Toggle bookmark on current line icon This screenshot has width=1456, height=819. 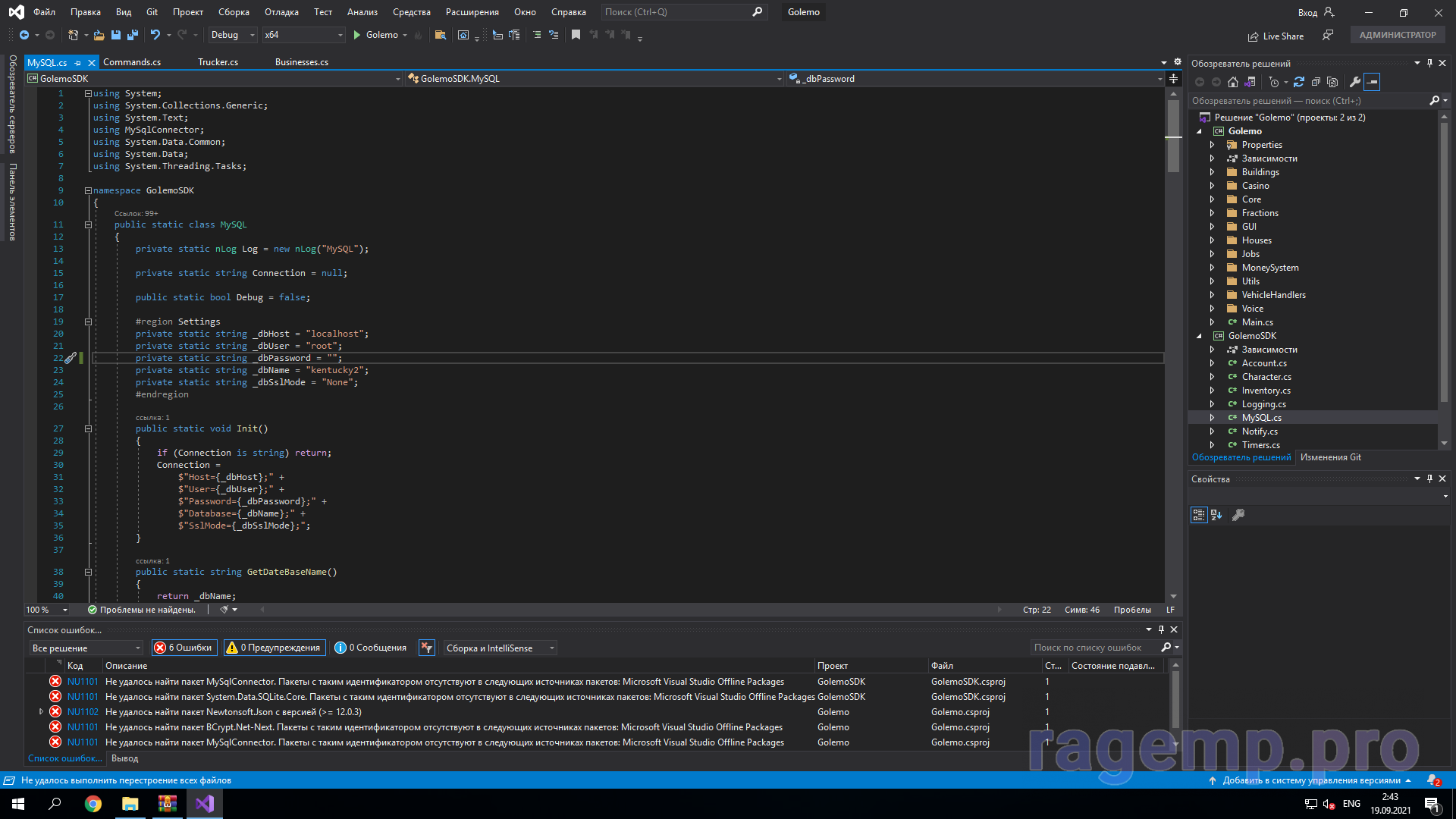pos(576,35)
